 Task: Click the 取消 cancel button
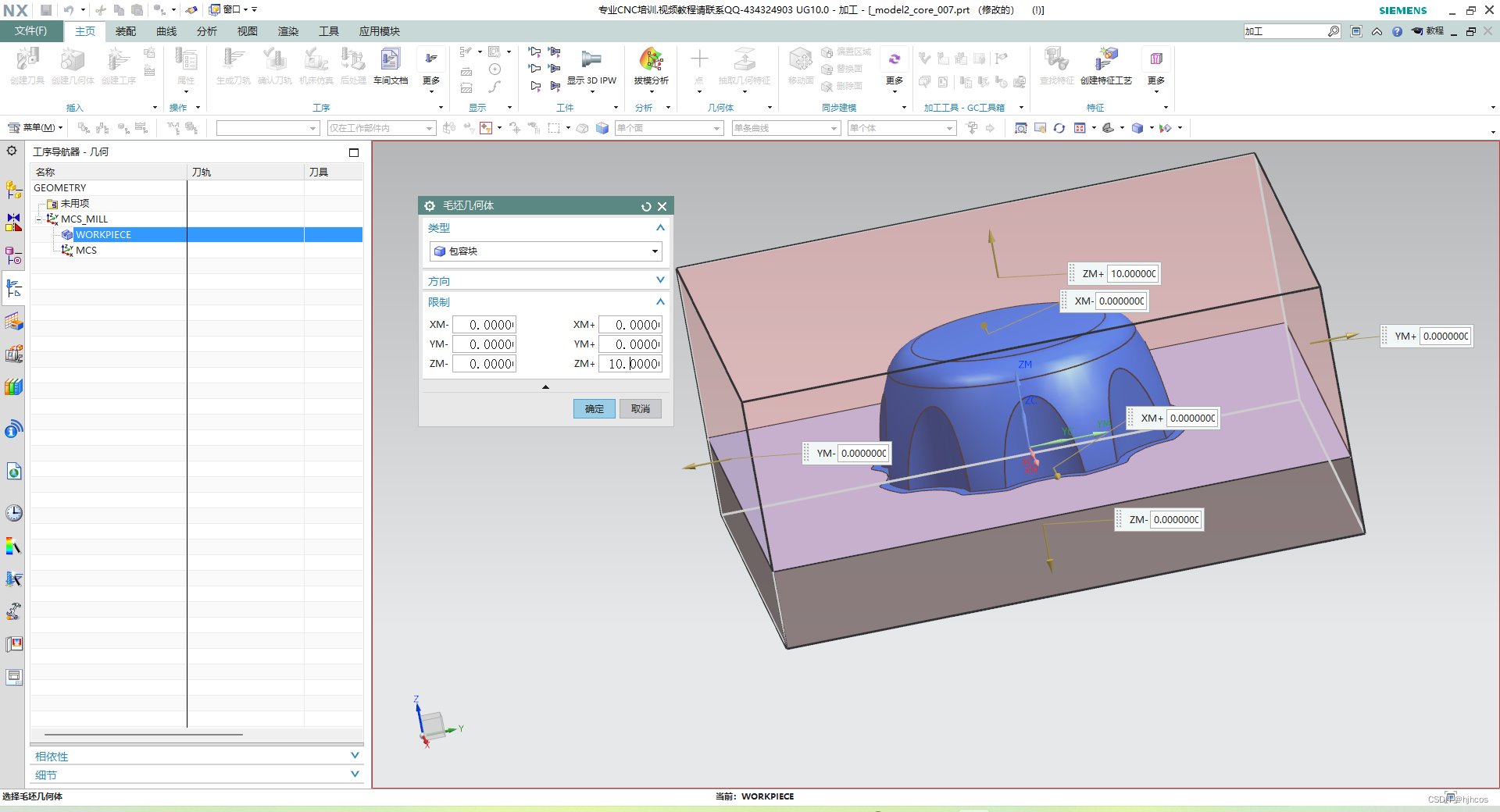(x=641, y=409)
